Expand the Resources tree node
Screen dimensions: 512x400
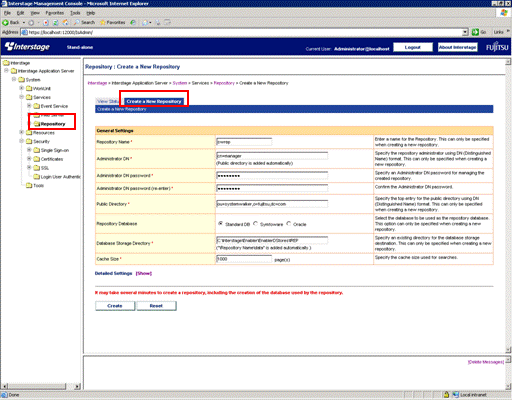[x=21, y=132]
